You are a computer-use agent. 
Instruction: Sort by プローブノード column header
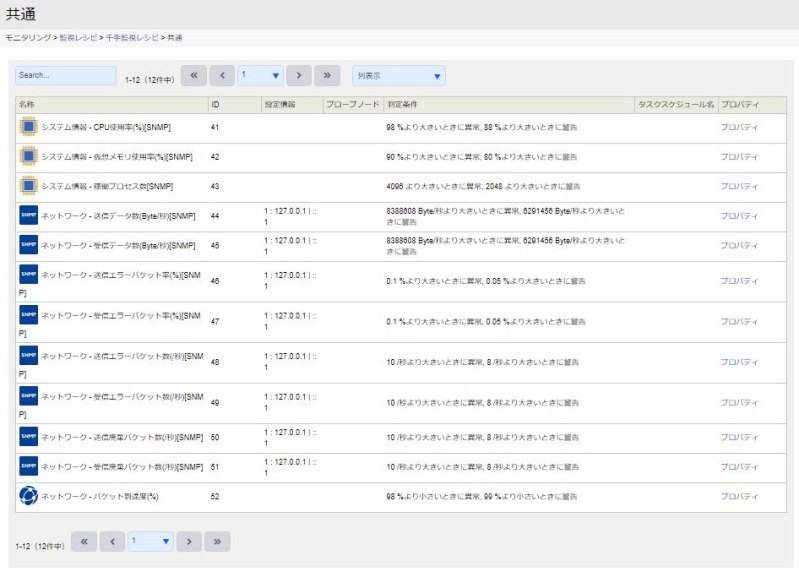[353, 104]
